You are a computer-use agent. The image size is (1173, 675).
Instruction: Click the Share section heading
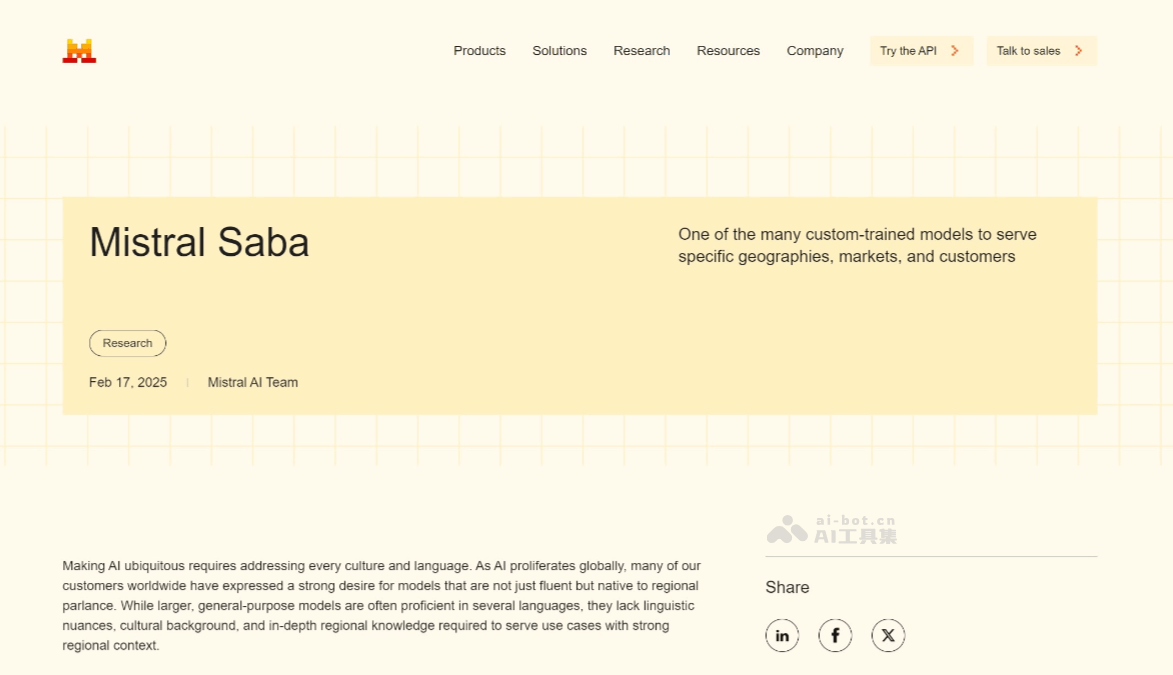pos(787,587)
